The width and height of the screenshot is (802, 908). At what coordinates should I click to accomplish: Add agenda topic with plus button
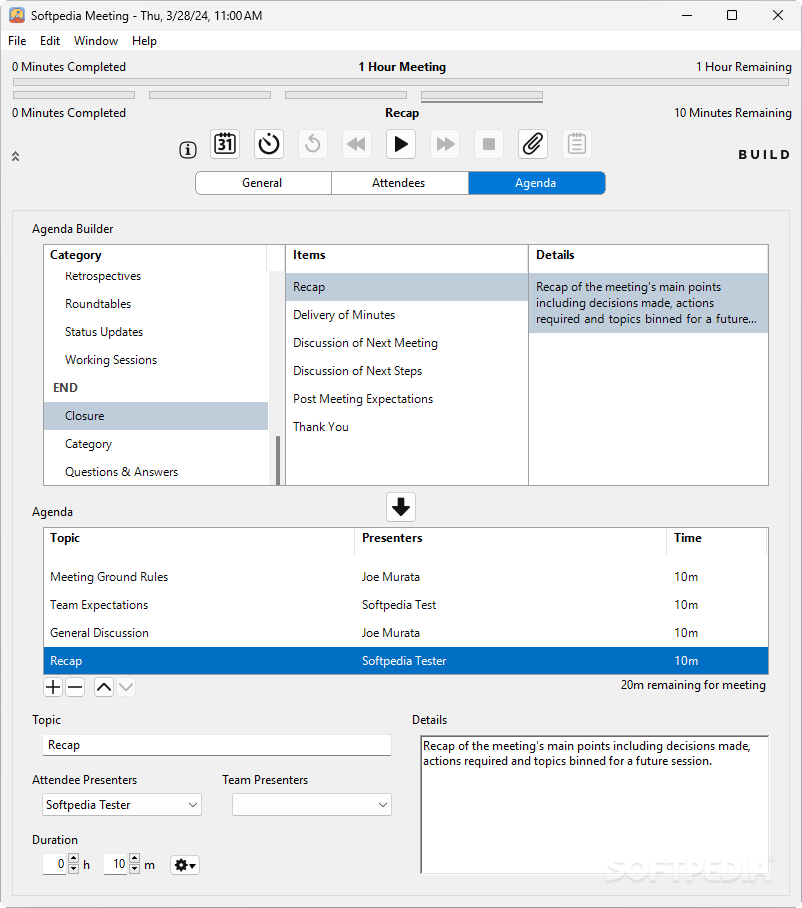tap(53, 687)
